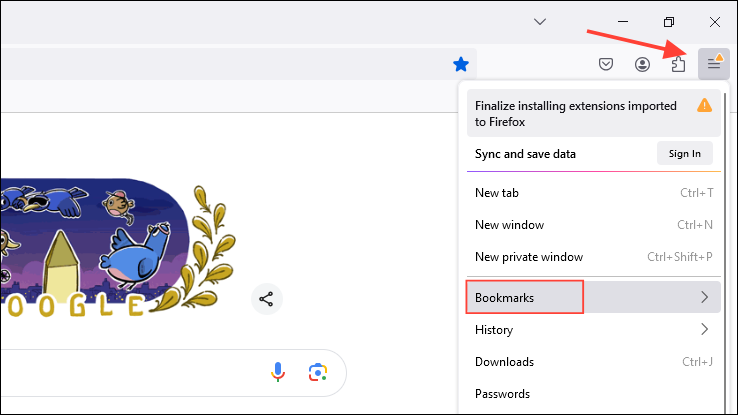Click Finalize installing extensions notification
Screen dimensions: 738x415
click(576, 113)
